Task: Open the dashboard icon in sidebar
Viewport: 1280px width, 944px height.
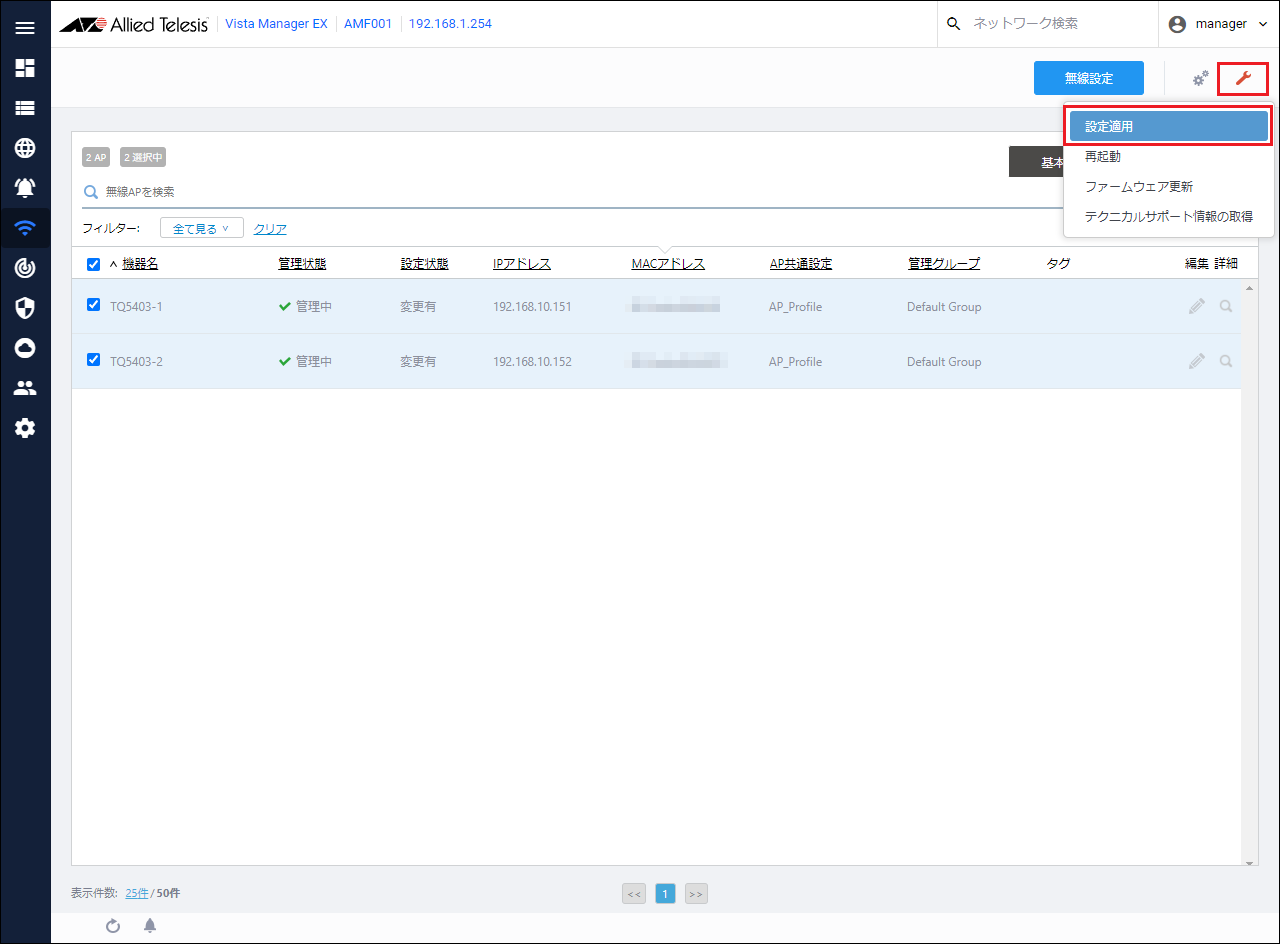Action: coord(25,68)
